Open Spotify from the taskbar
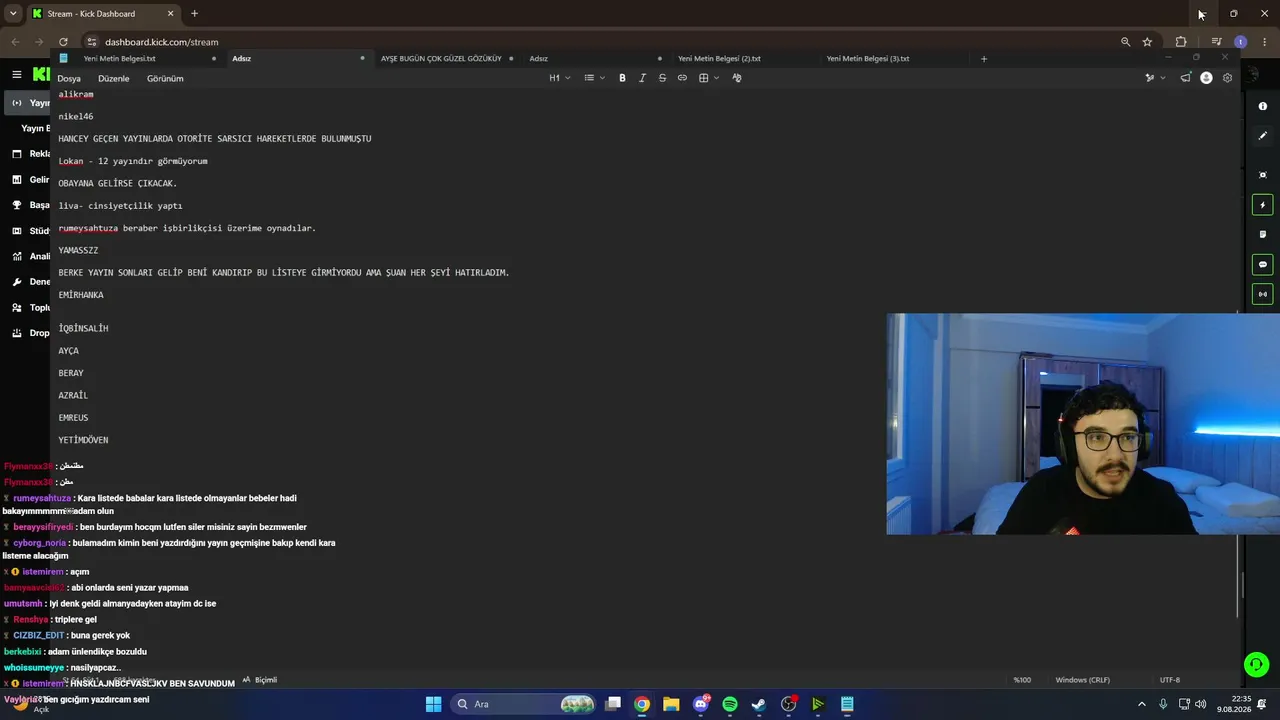Viewport: 1280px width, 720px height. click(730, 704)
